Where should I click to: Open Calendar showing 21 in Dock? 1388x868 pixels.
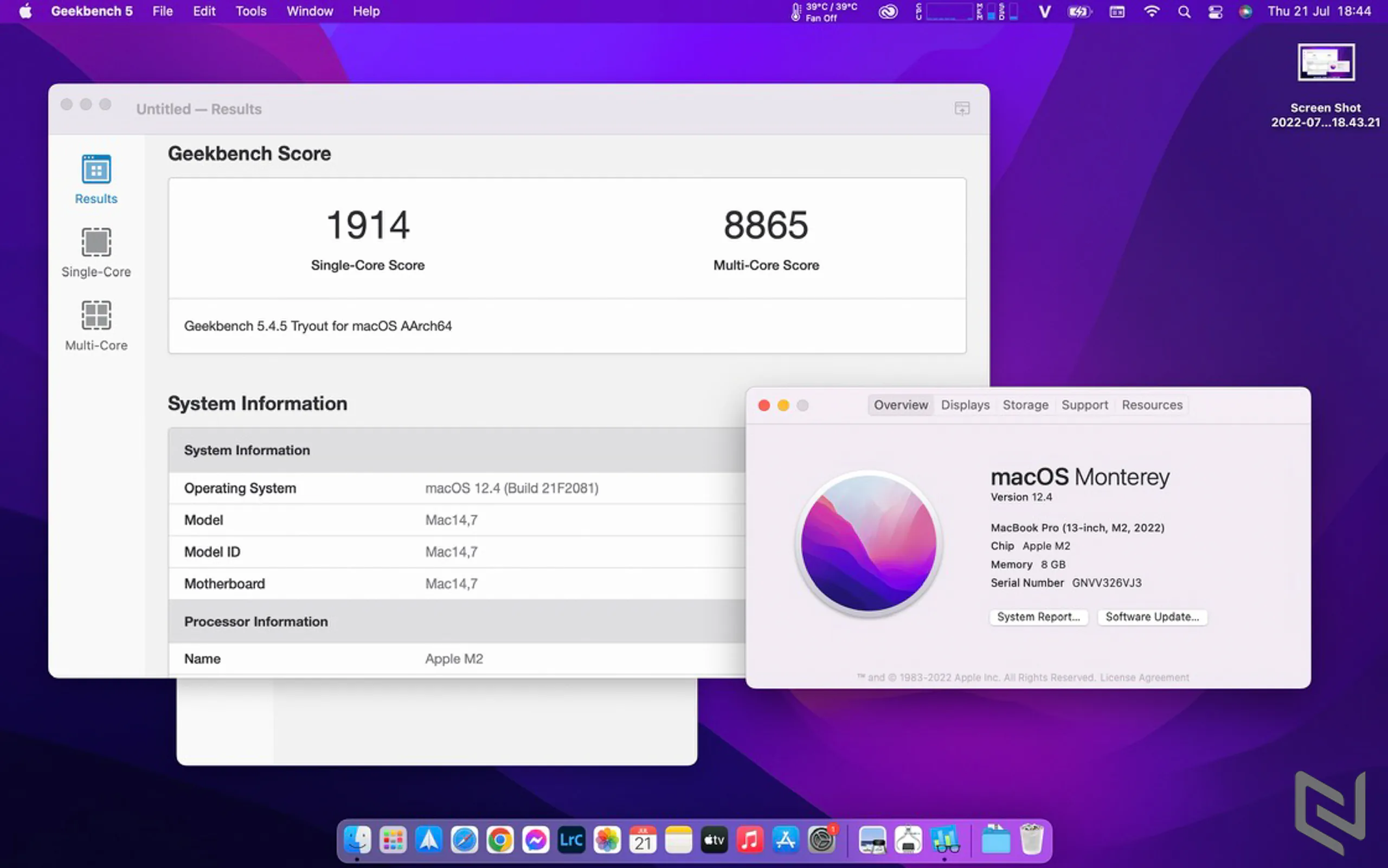(x=643, y=840)
